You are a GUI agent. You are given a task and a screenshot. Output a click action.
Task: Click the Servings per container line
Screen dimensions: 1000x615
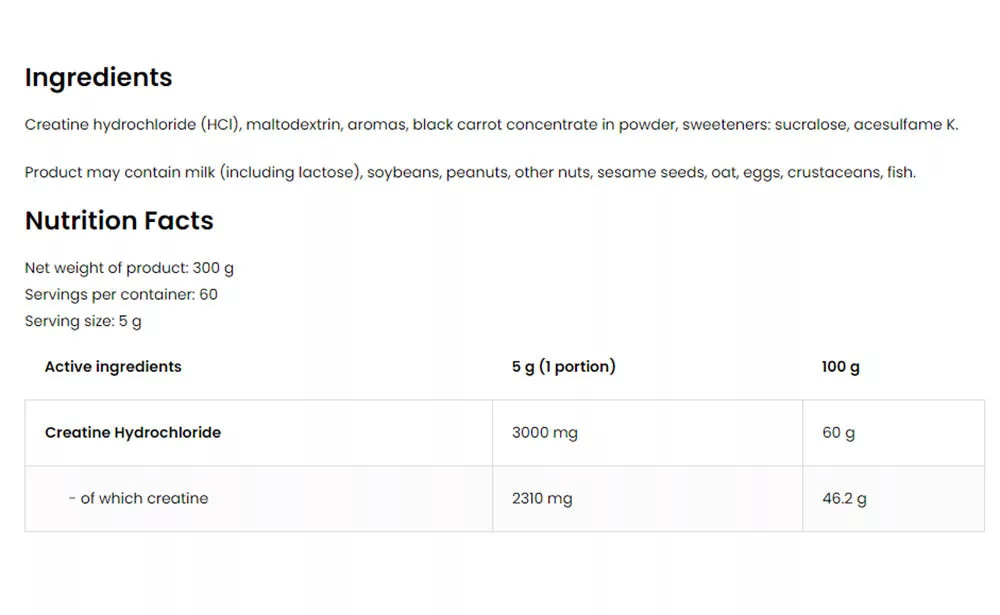121,294
